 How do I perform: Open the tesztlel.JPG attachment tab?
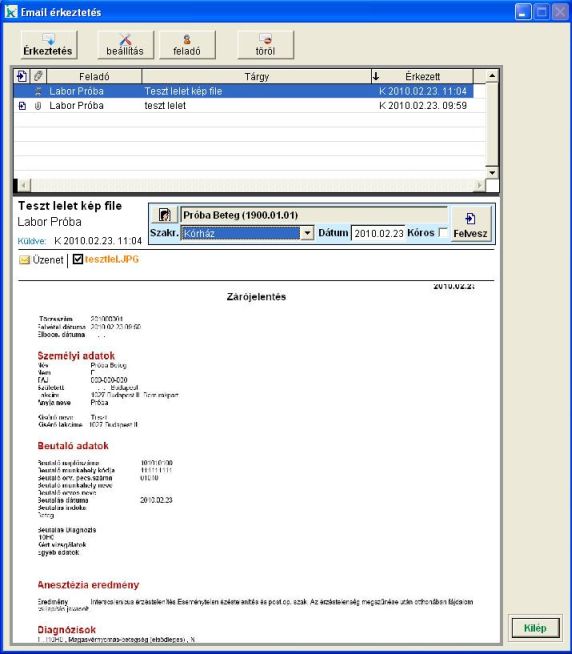(x=111, y=259)
